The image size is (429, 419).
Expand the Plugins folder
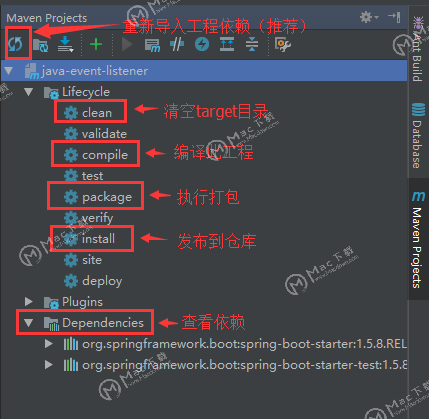pos(29,301)
